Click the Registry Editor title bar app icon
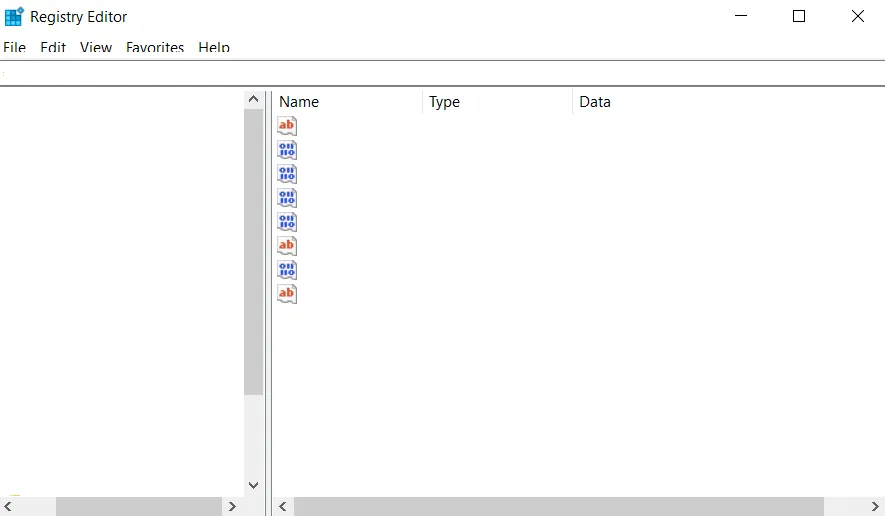This screenshot has height=516, width=885. tap(14, 16)
